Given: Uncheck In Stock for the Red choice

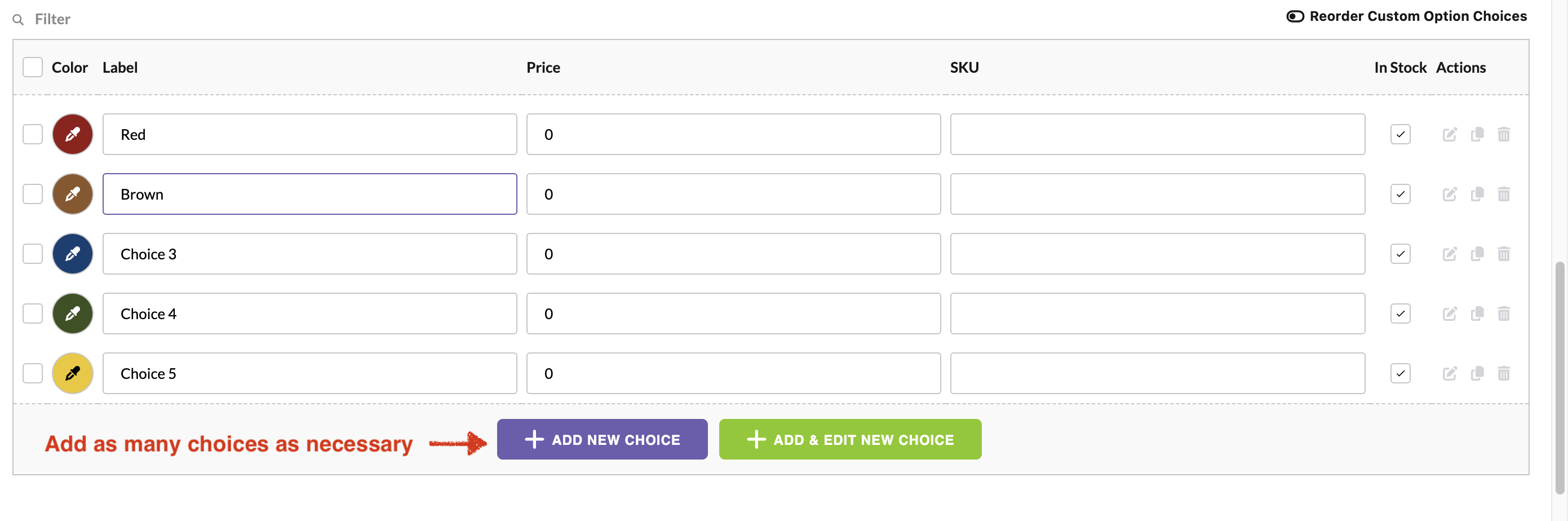Looking at the screenshot, I should click(x=1400, y=135).
